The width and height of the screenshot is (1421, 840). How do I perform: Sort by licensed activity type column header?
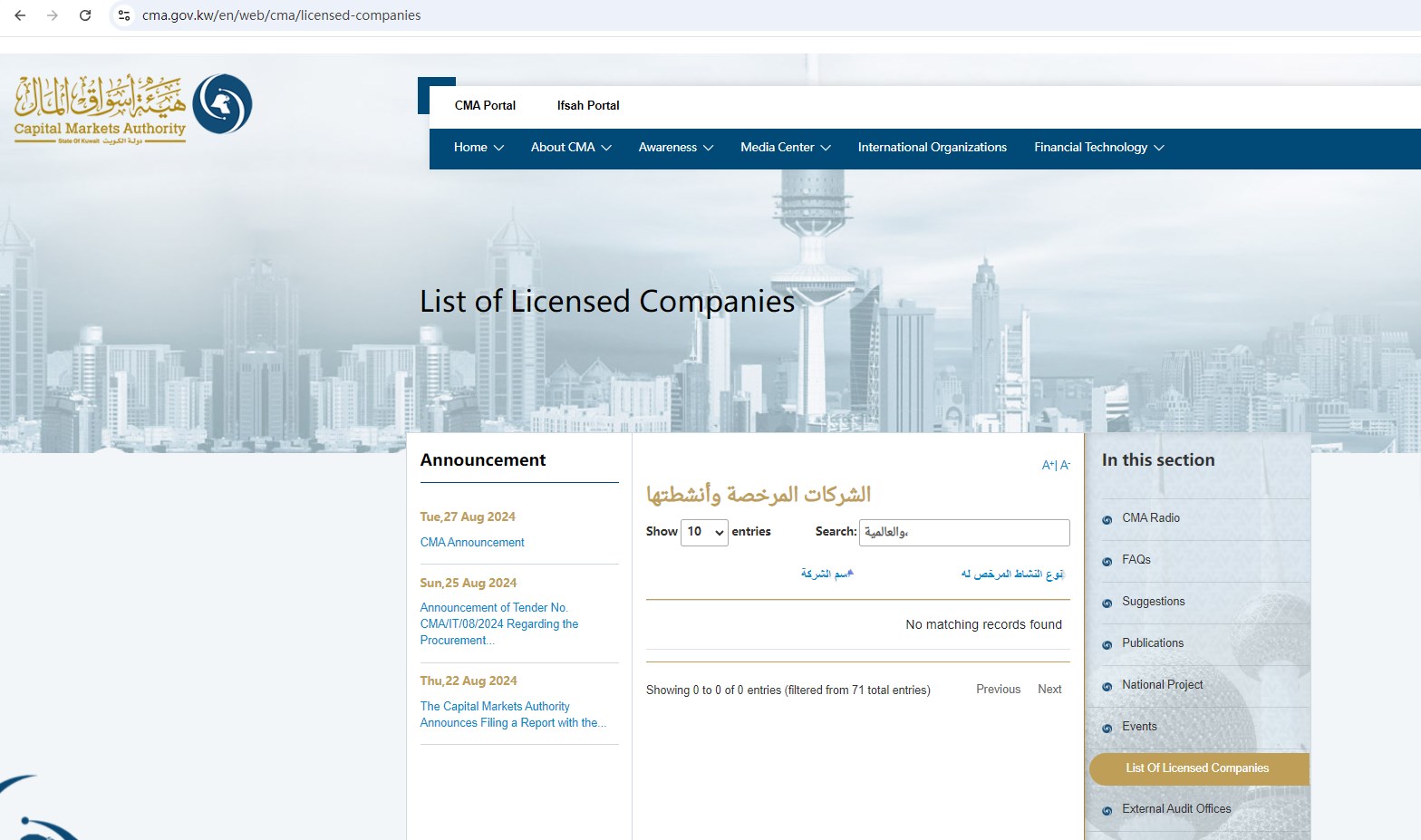1012,574
